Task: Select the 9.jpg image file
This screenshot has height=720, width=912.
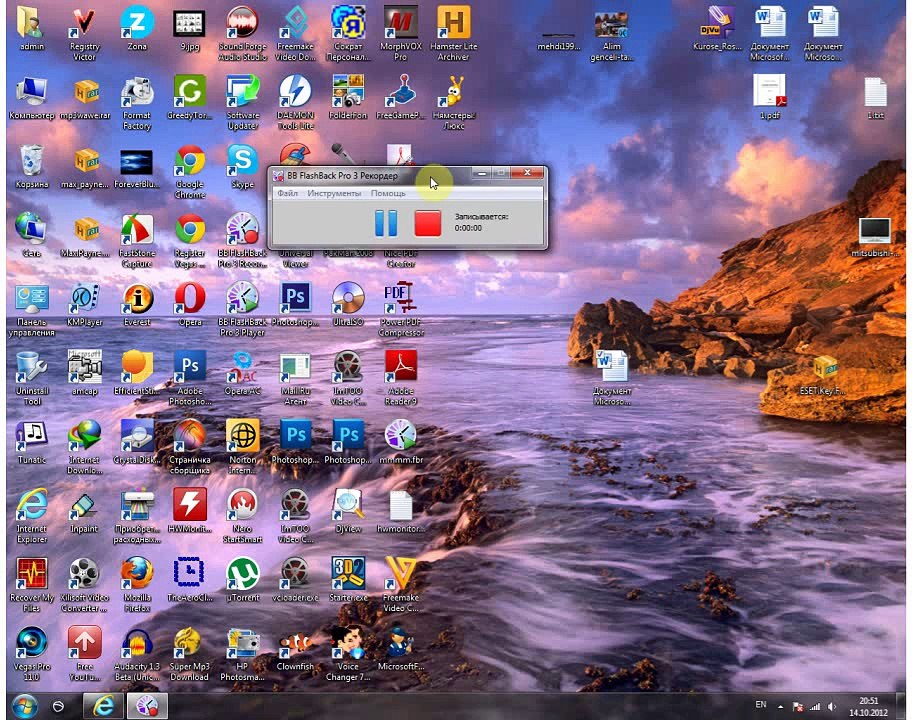Action: pos(190,29)
